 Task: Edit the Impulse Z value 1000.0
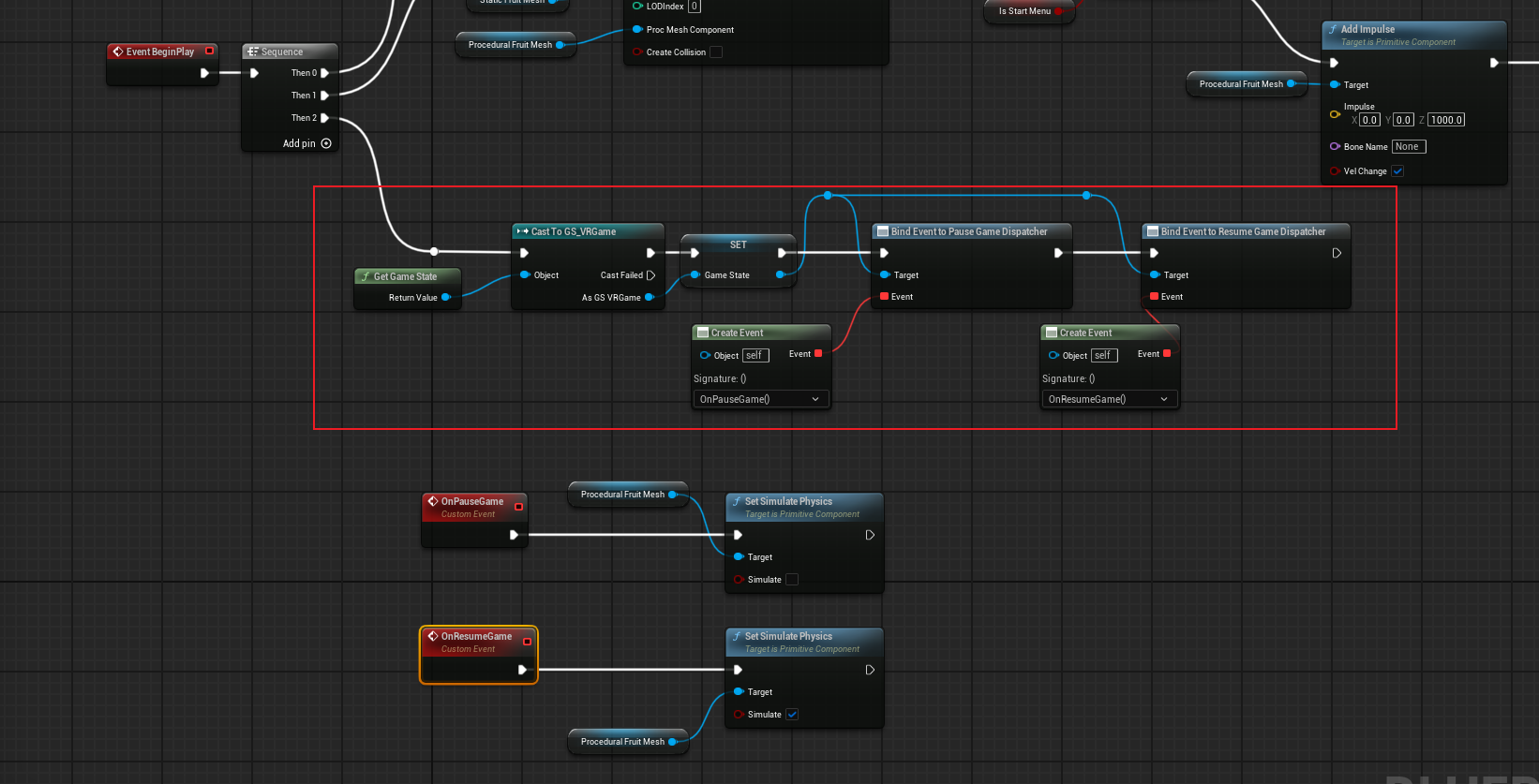(x=1446, y=120)
